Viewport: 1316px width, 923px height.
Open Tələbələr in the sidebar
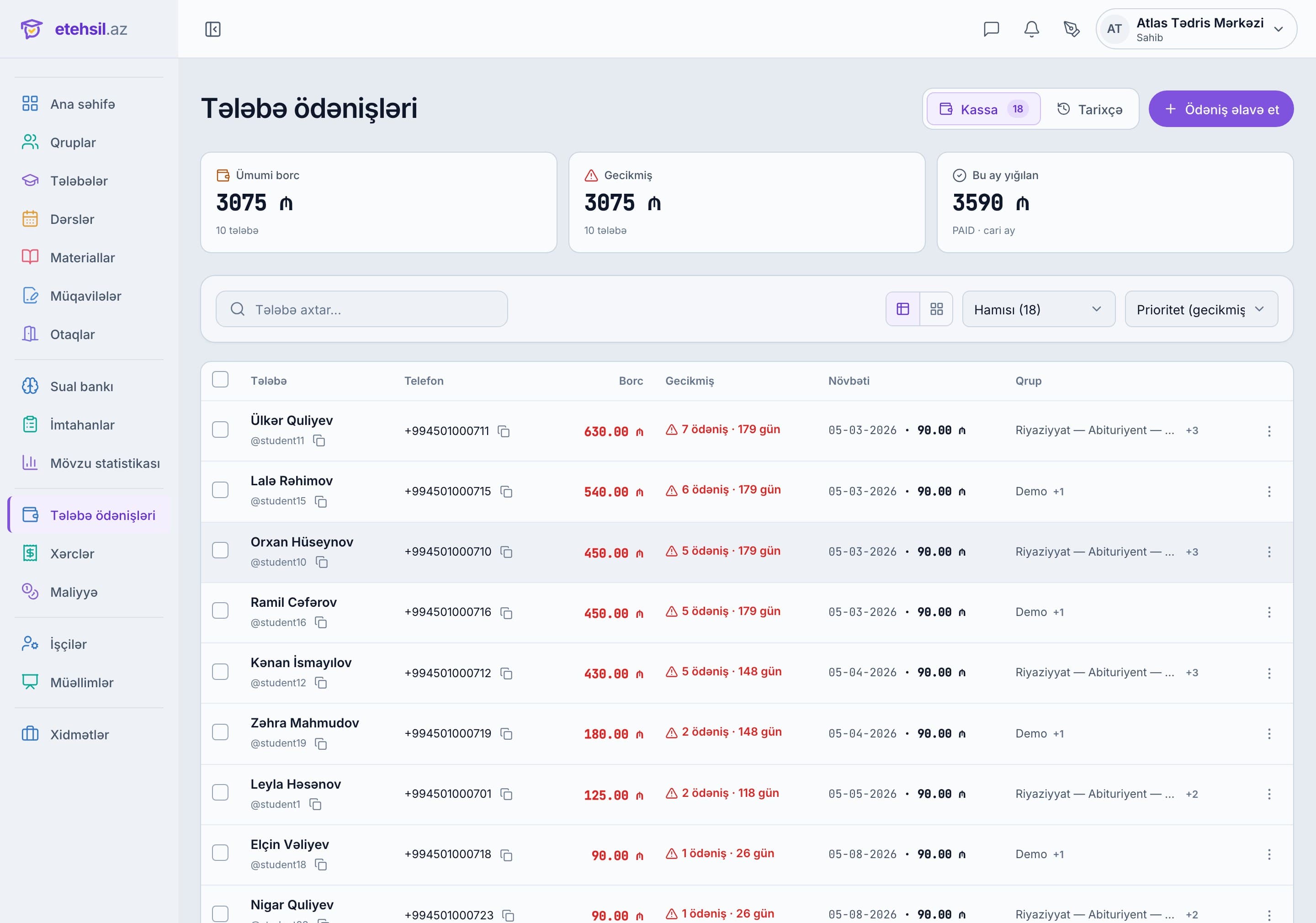[x=90, y=181]
